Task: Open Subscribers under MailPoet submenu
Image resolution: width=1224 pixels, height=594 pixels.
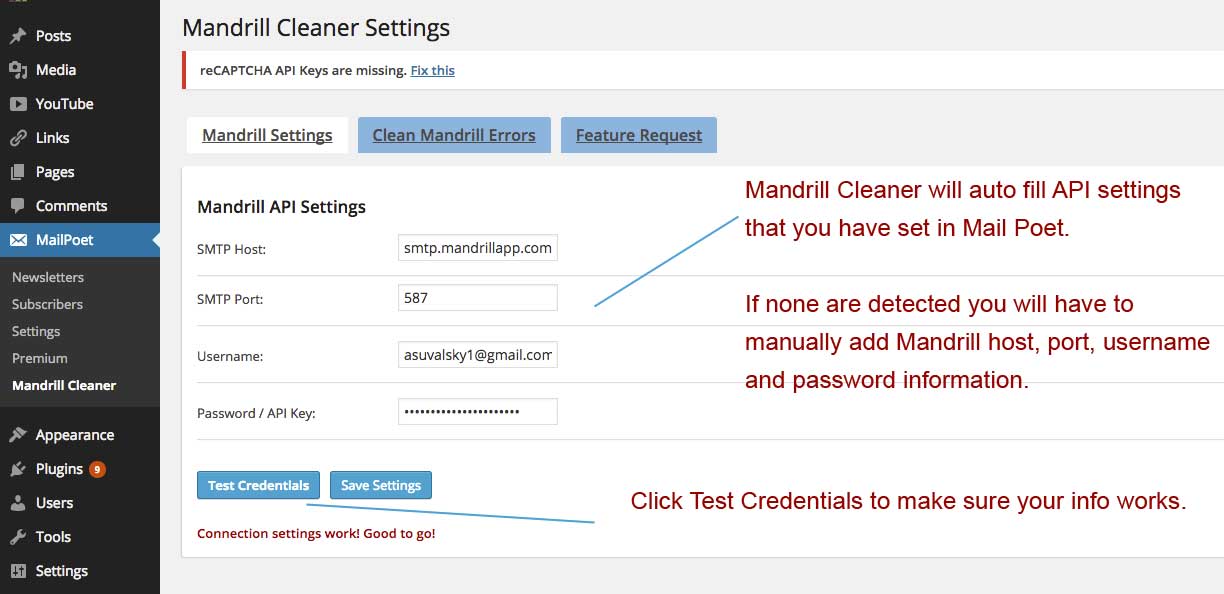Action: (x=47, y=304)
